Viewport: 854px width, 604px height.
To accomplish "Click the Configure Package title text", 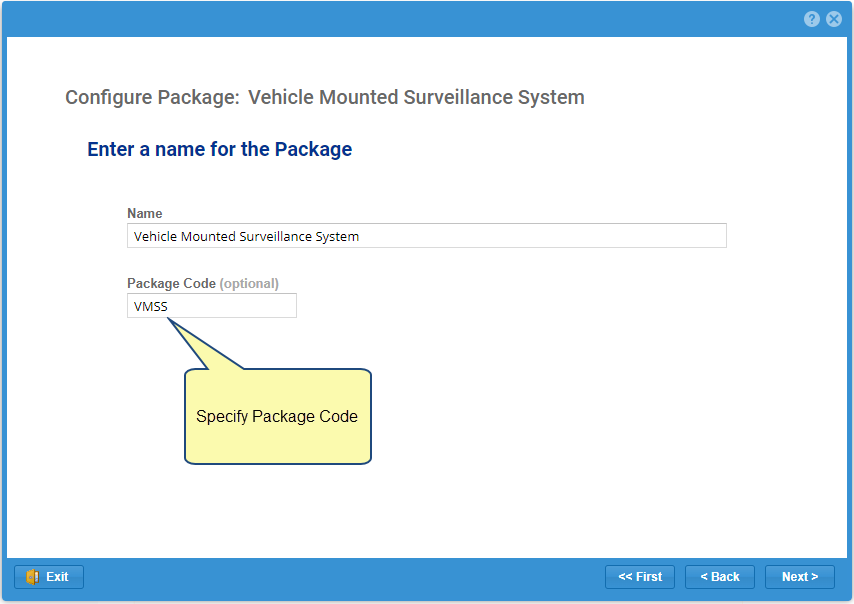I will coord(325,97).
